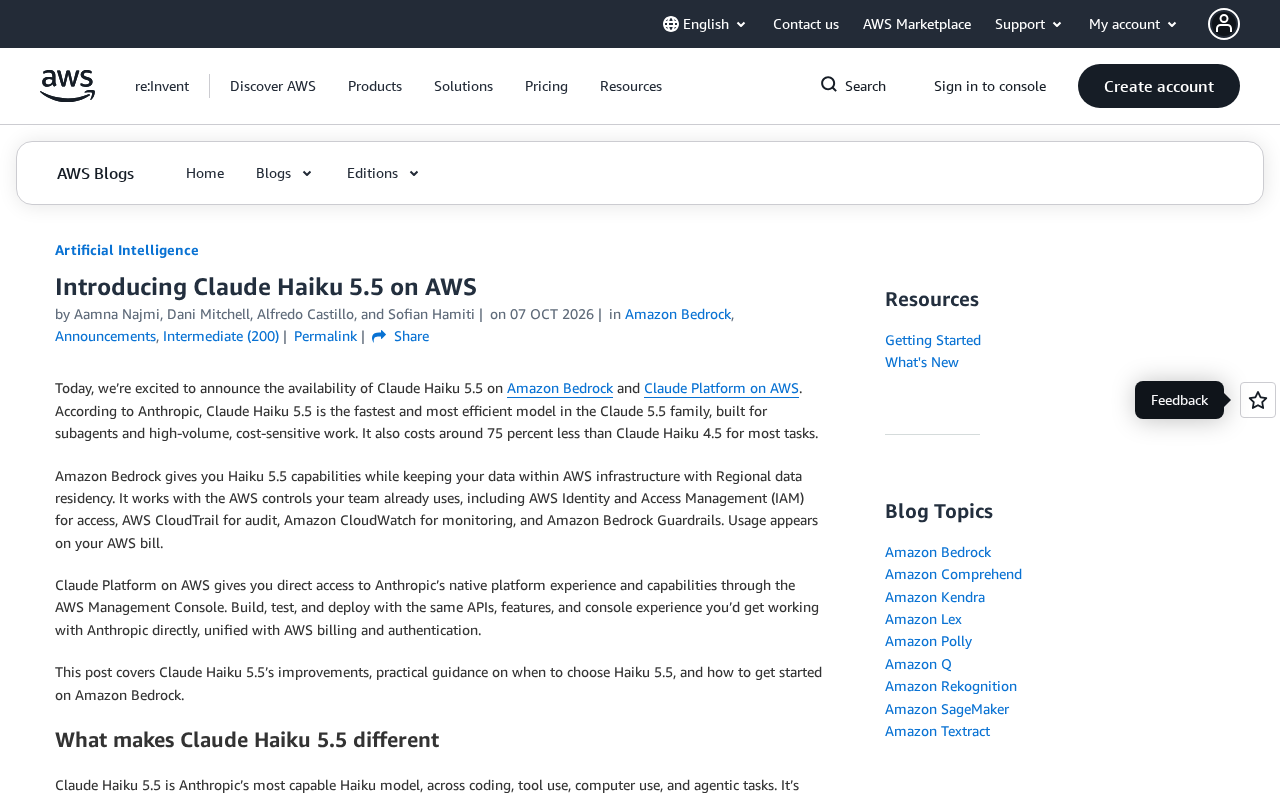Expand the Support menu
The height and width of the screenshot is (800, 1280).
click(1029, 24)
